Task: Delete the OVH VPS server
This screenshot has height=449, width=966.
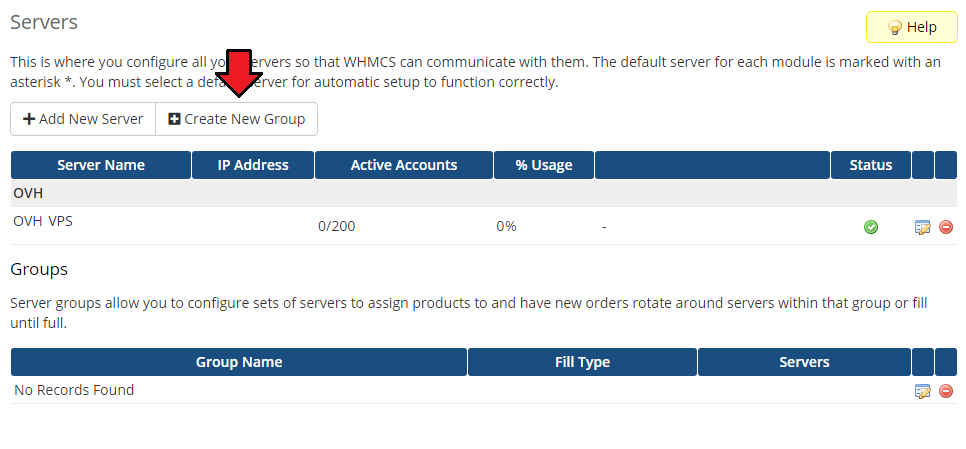Action: 946,227
